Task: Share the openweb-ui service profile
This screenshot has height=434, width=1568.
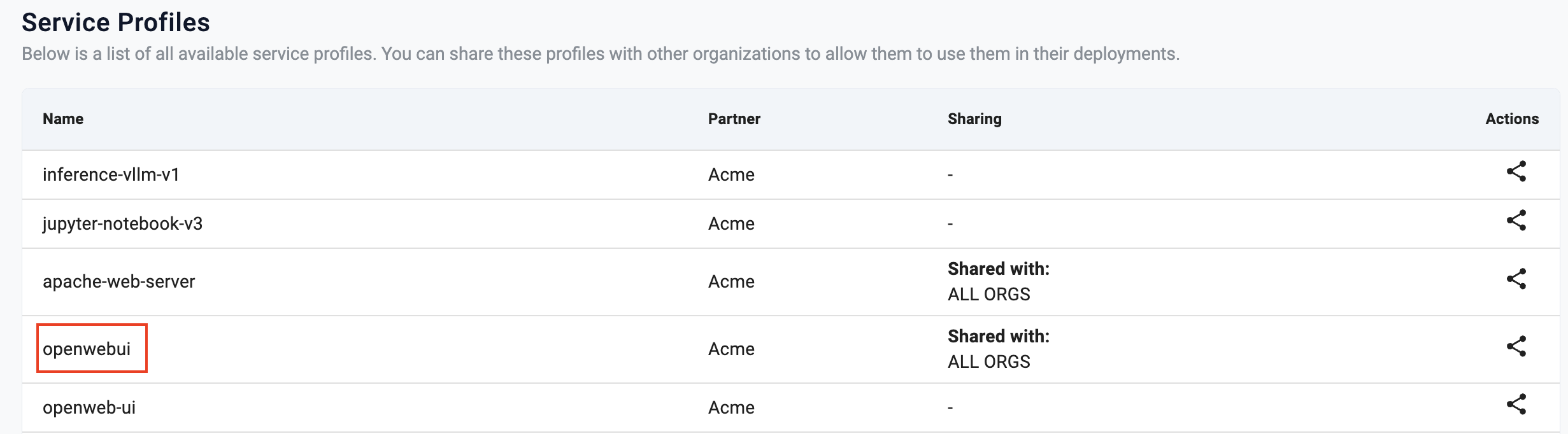Action: point(1516,405)
